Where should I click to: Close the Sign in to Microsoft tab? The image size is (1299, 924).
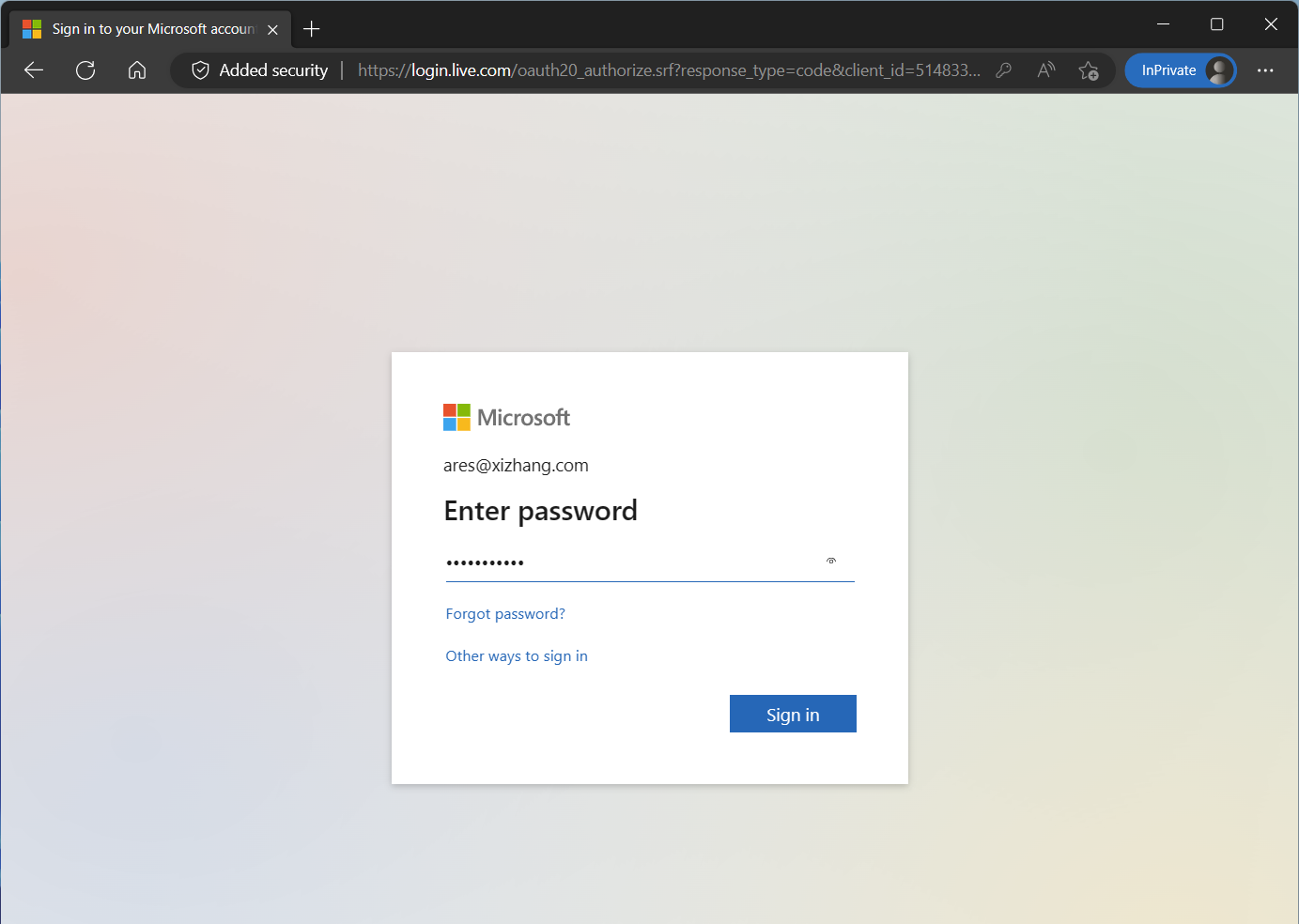click(x=272, y=29)
